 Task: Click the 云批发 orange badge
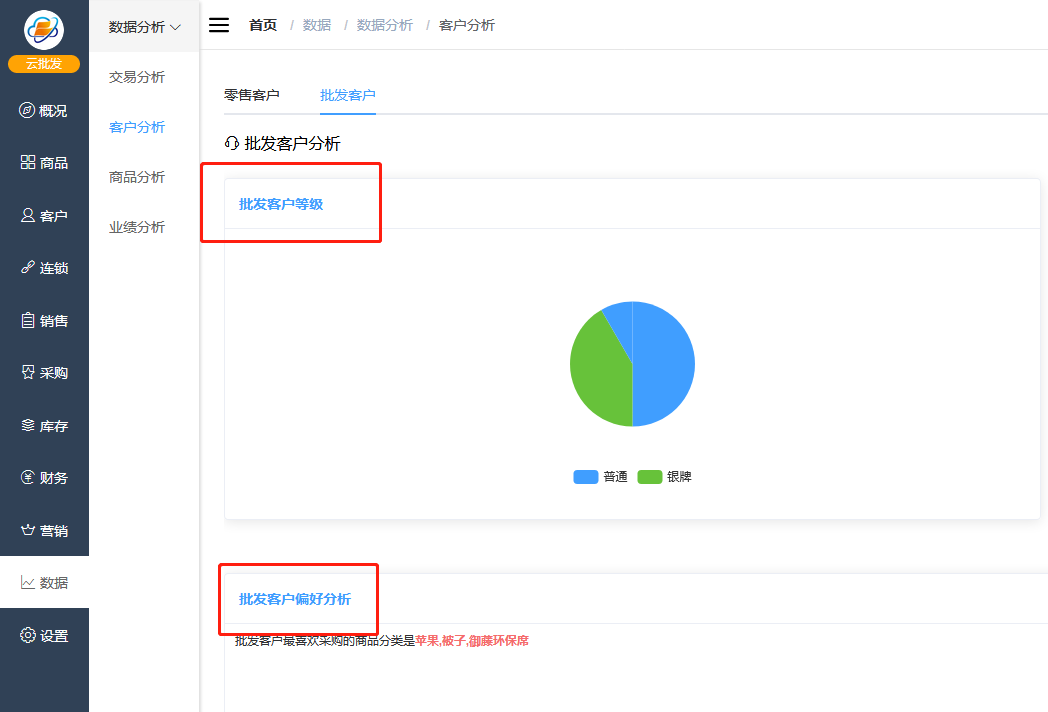(x=44, y=64)
